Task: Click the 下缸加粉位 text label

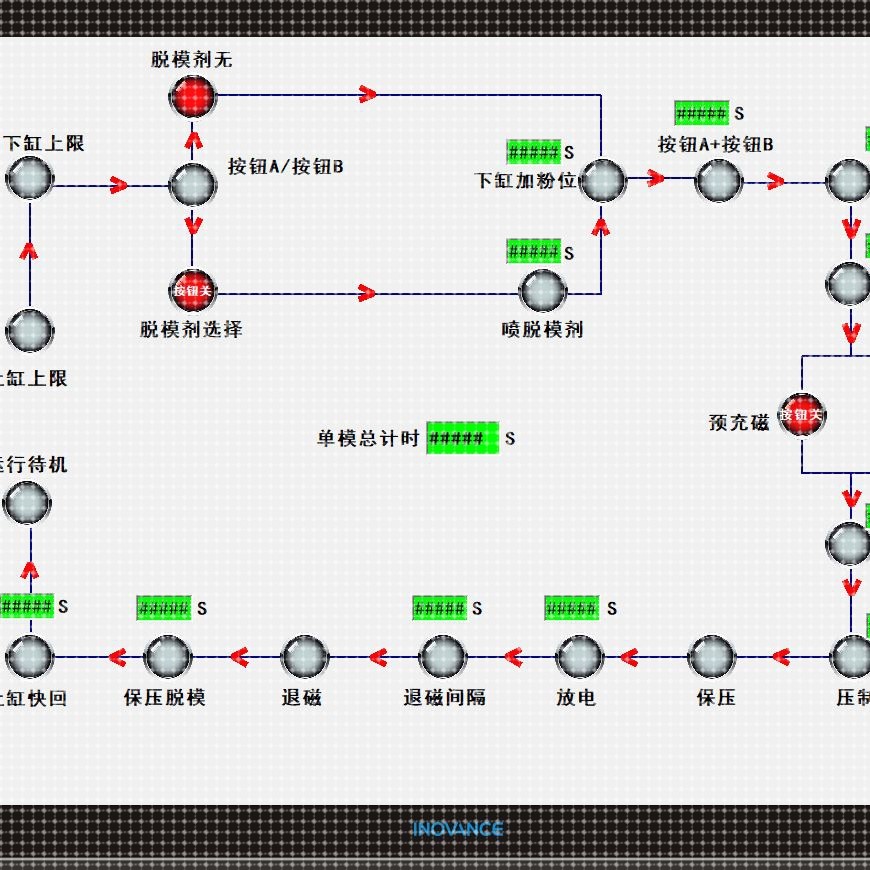Action: pos(525,180)
